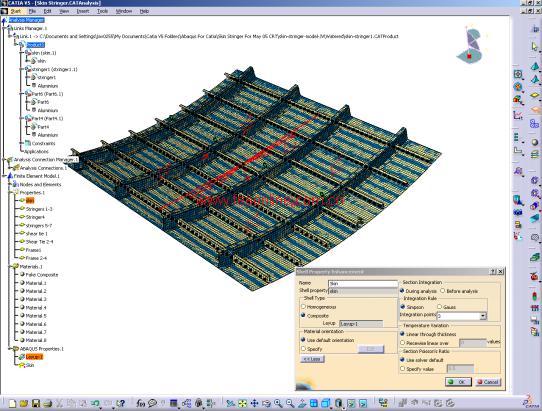Choose the Specify material orientation radio

coord(303,349)
